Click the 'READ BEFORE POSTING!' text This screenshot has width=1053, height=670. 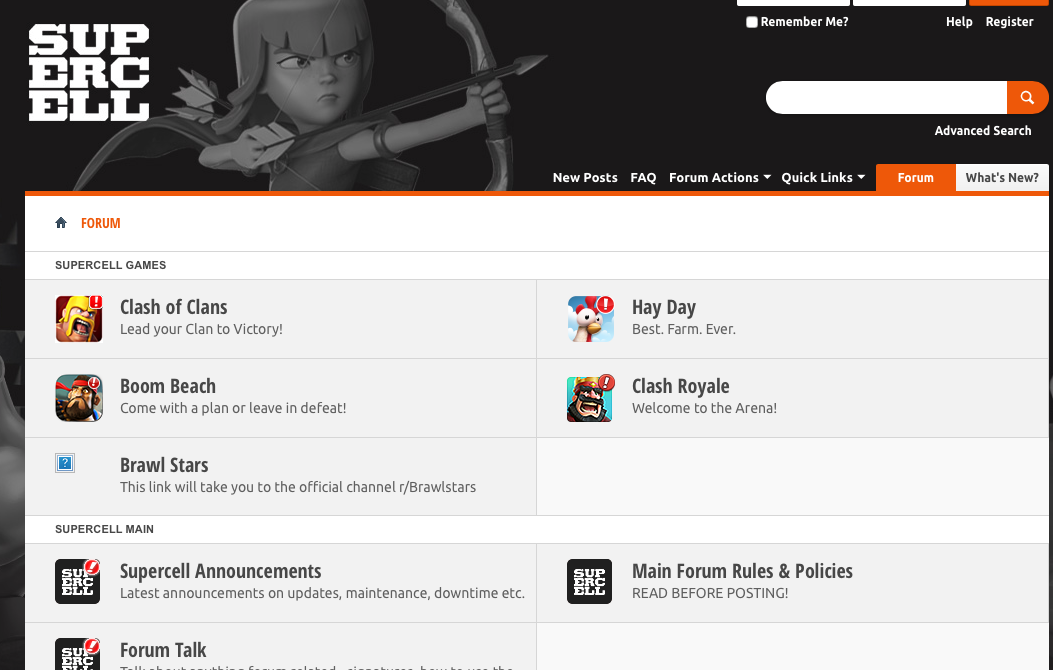click(x=710, y=593)
